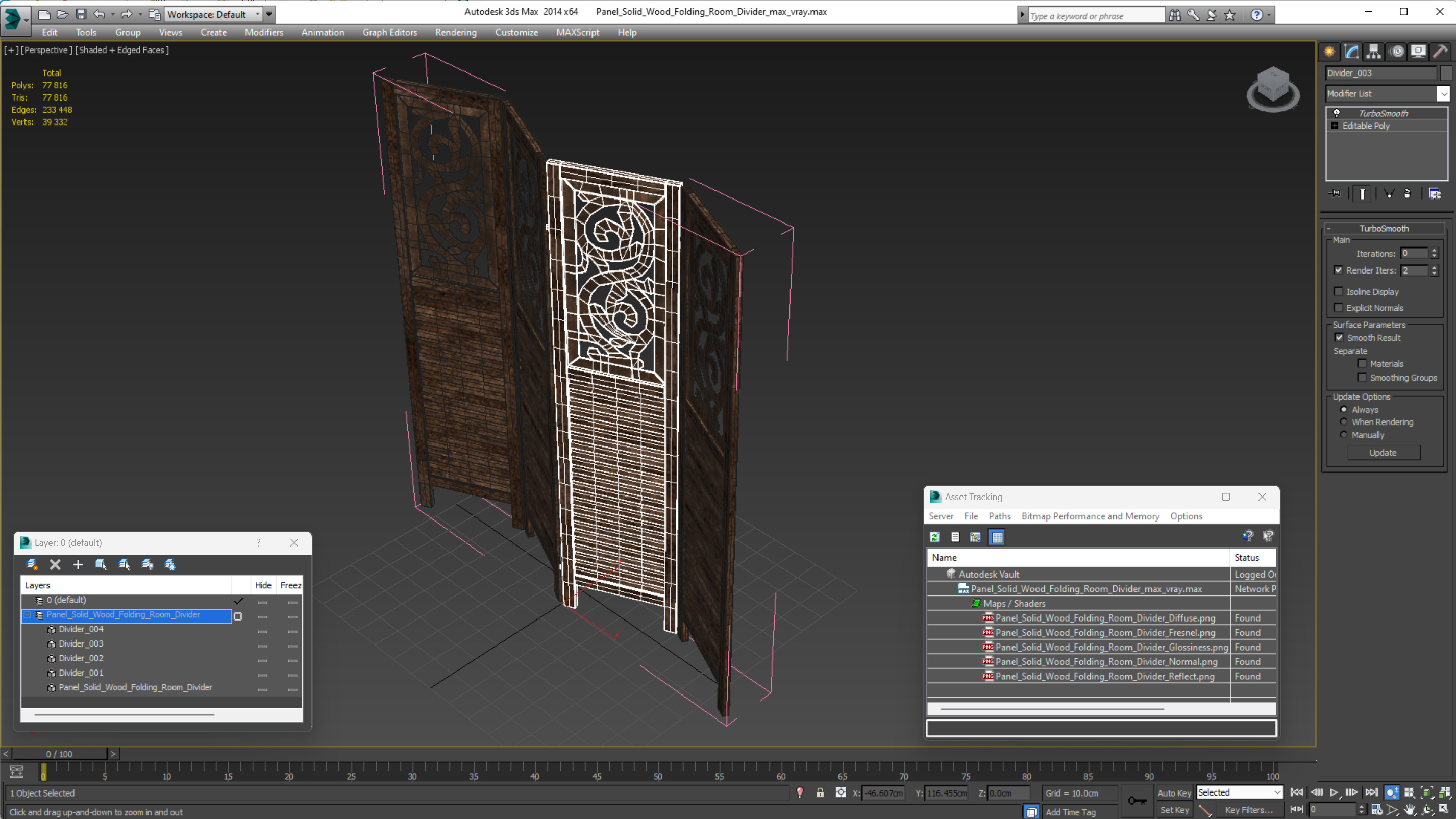
Task: Click the New Scene icon
Action: [43, 14]
